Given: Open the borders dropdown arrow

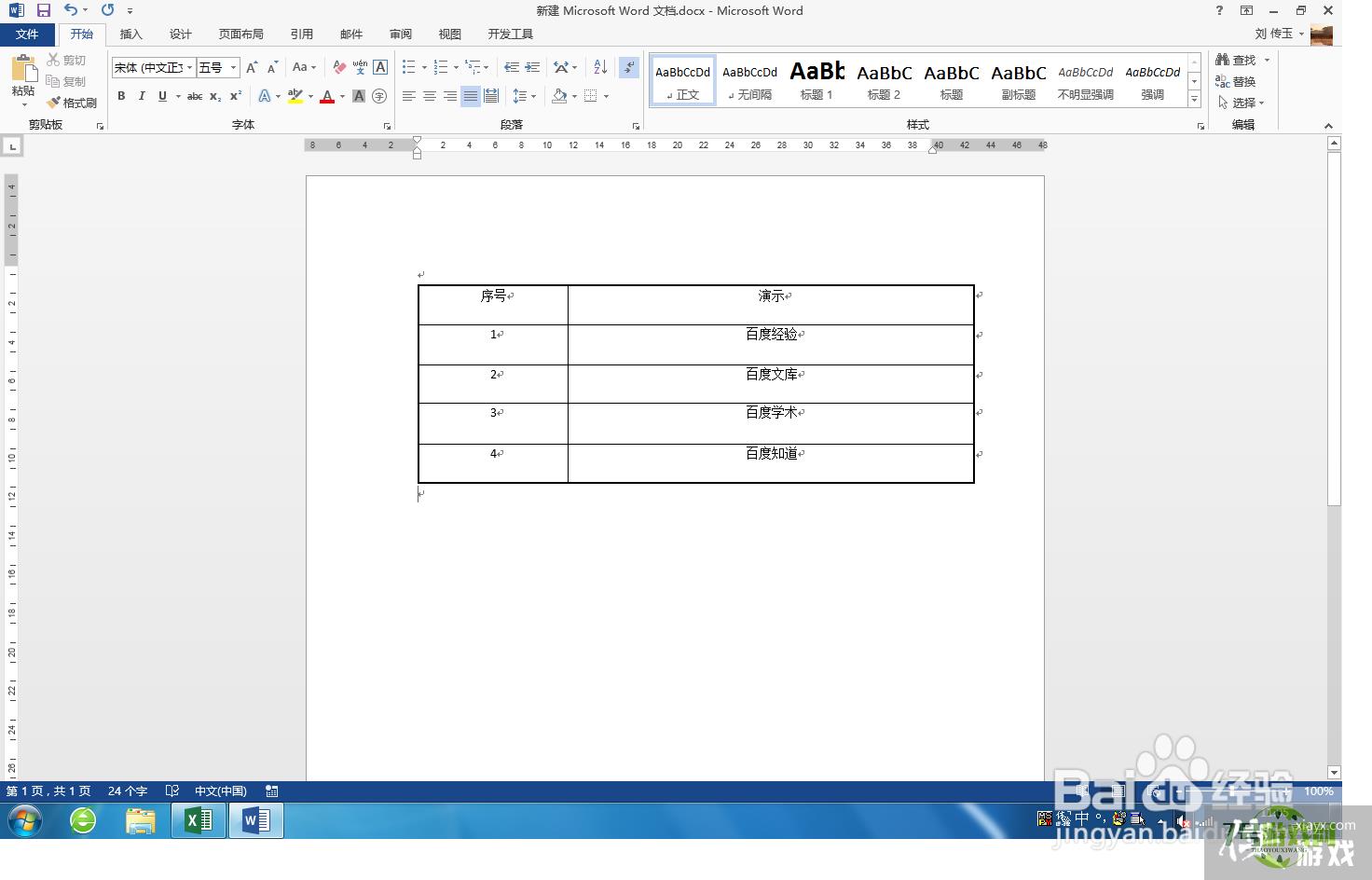Looking at the screenshot, I should pyautogui.click(x=606, y=96).
